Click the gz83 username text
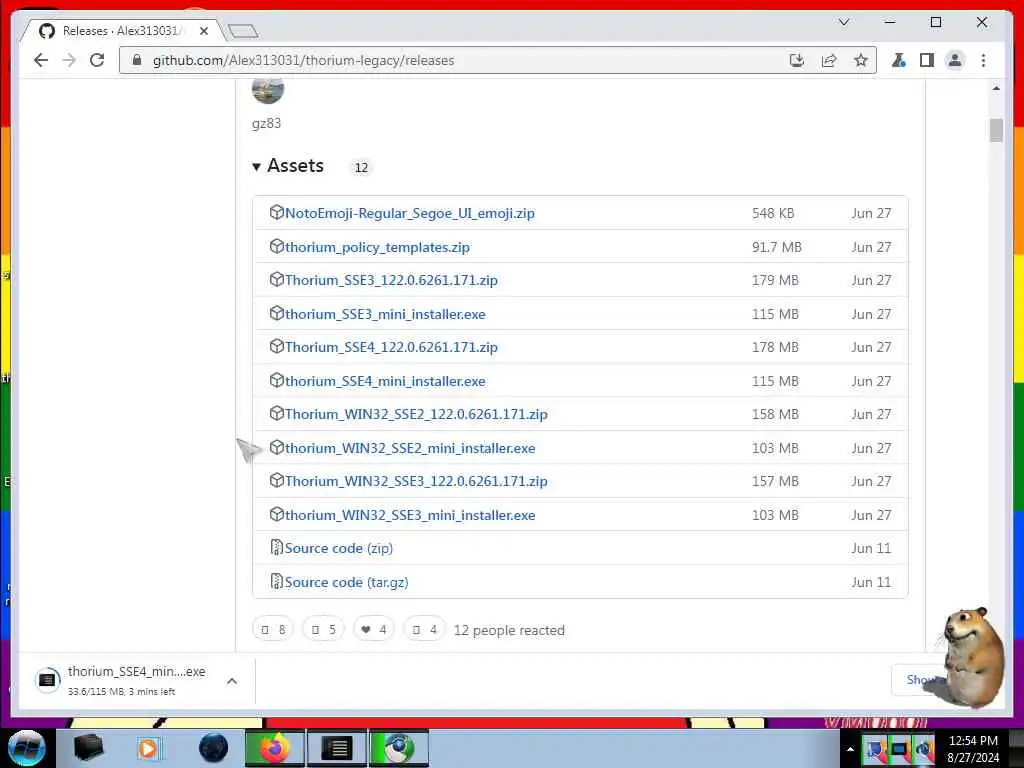The height and width of the screenshot is (768, 1024). pyautogui.click(x=266, y=123)
